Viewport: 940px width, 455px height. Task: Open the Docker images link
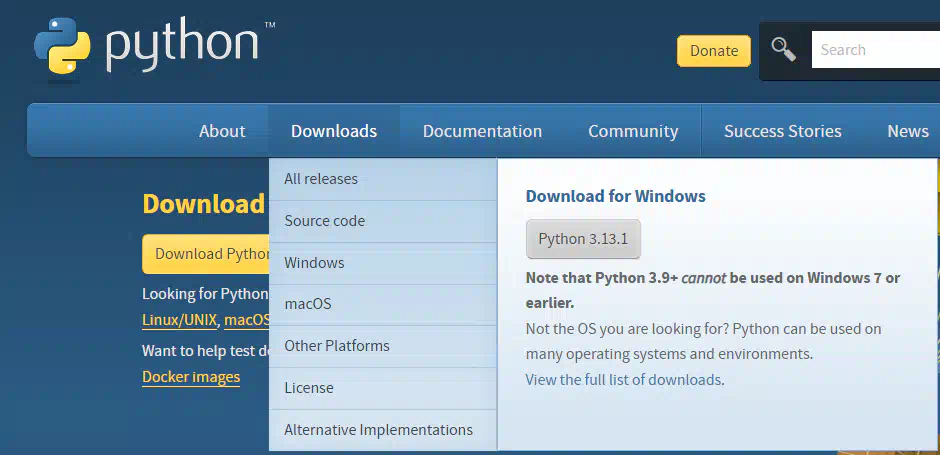tap(191, 377)
